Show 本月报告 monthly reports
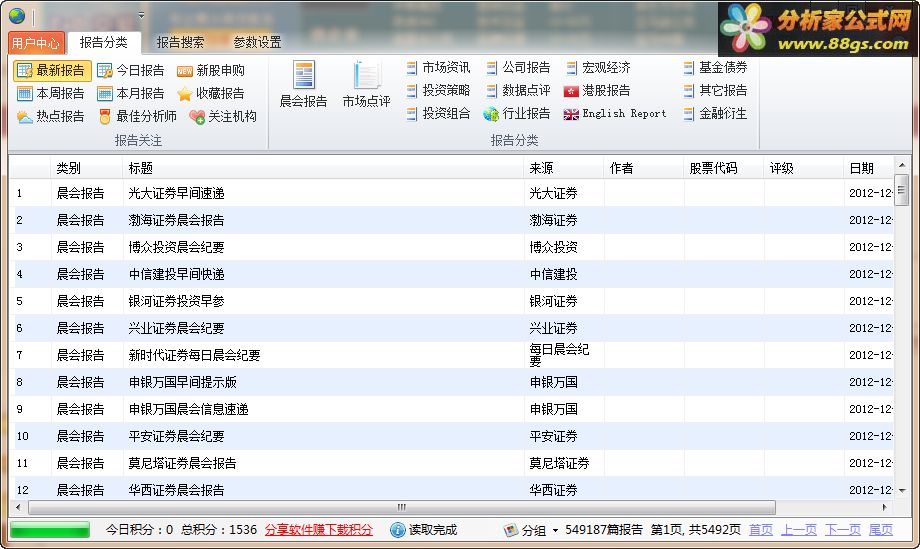This screenshot has width=920, height=549. coord(131,93)
